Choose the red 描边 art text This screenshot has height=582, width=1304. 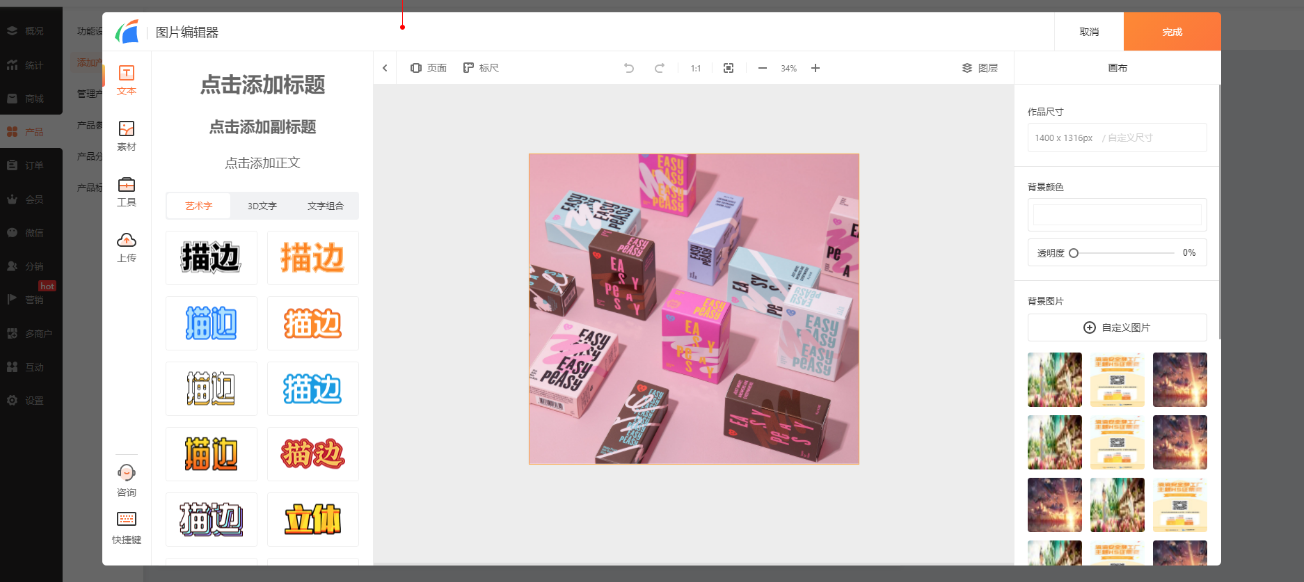(x=313, y=454)
